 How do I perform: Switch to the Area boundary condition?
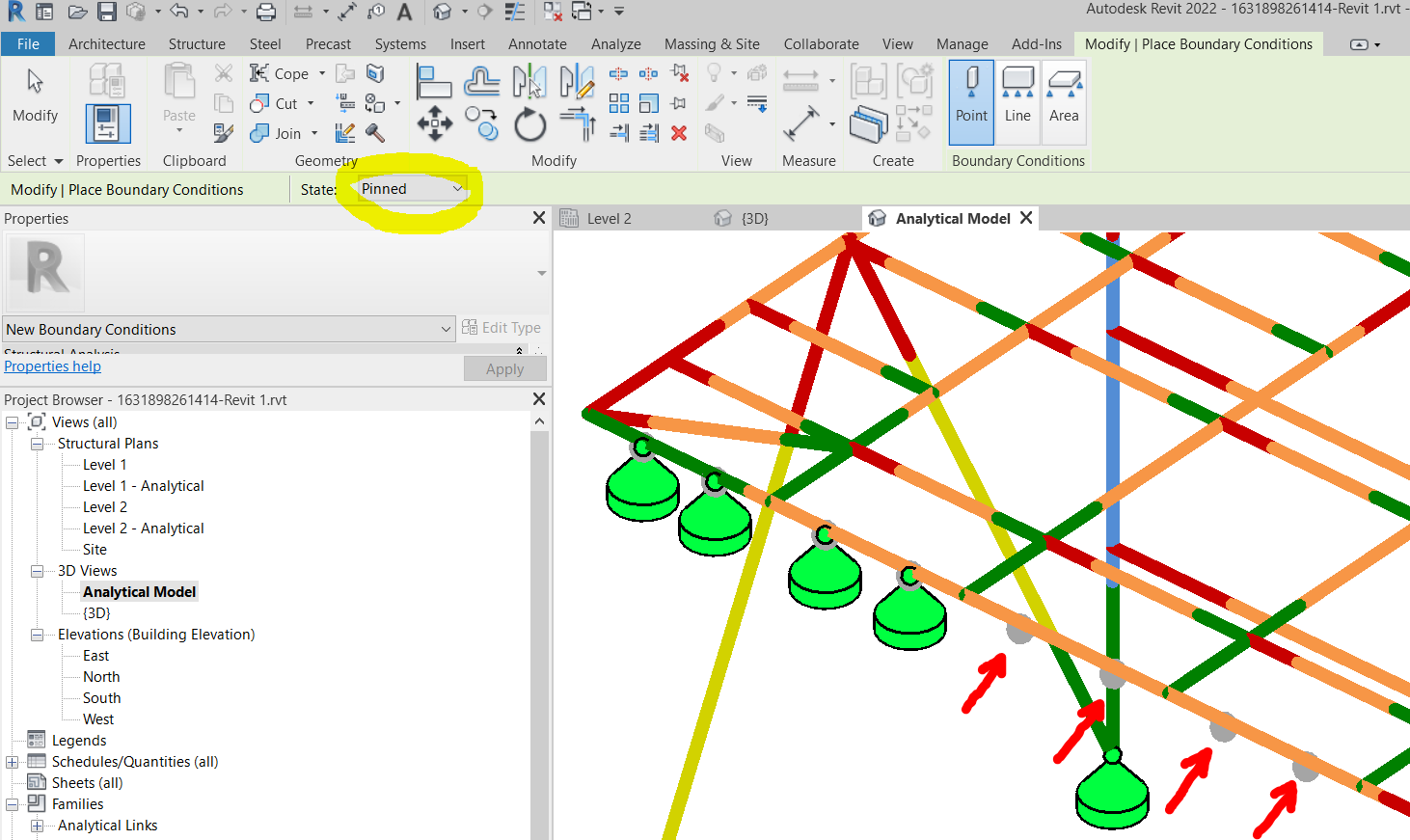click(1064, 100)
